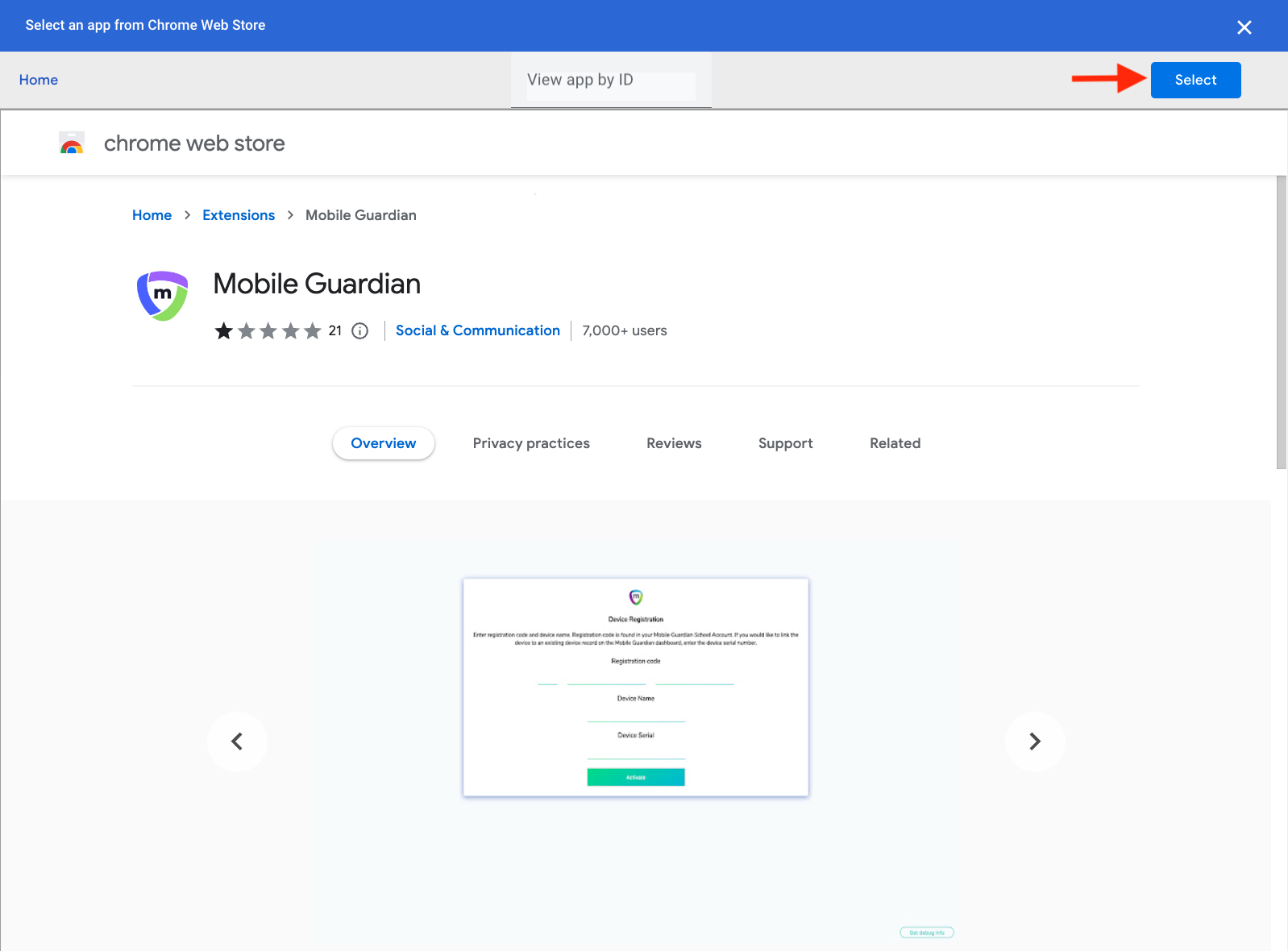Switch to the Overview tab
Screen dimensions: 1288x951
click(384, 443)
